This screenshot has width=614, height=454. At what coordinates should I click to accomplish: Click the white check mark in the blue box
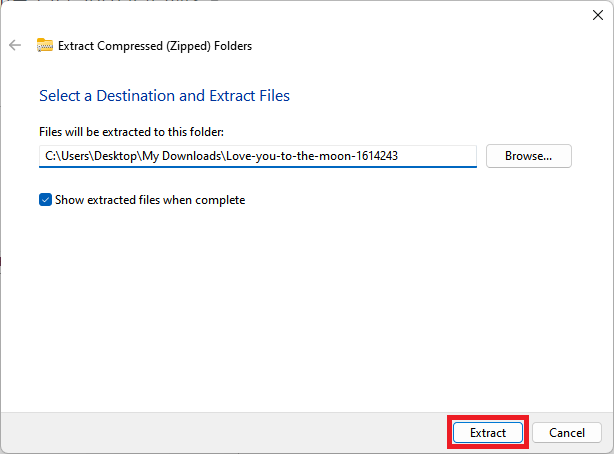(45, 200)
